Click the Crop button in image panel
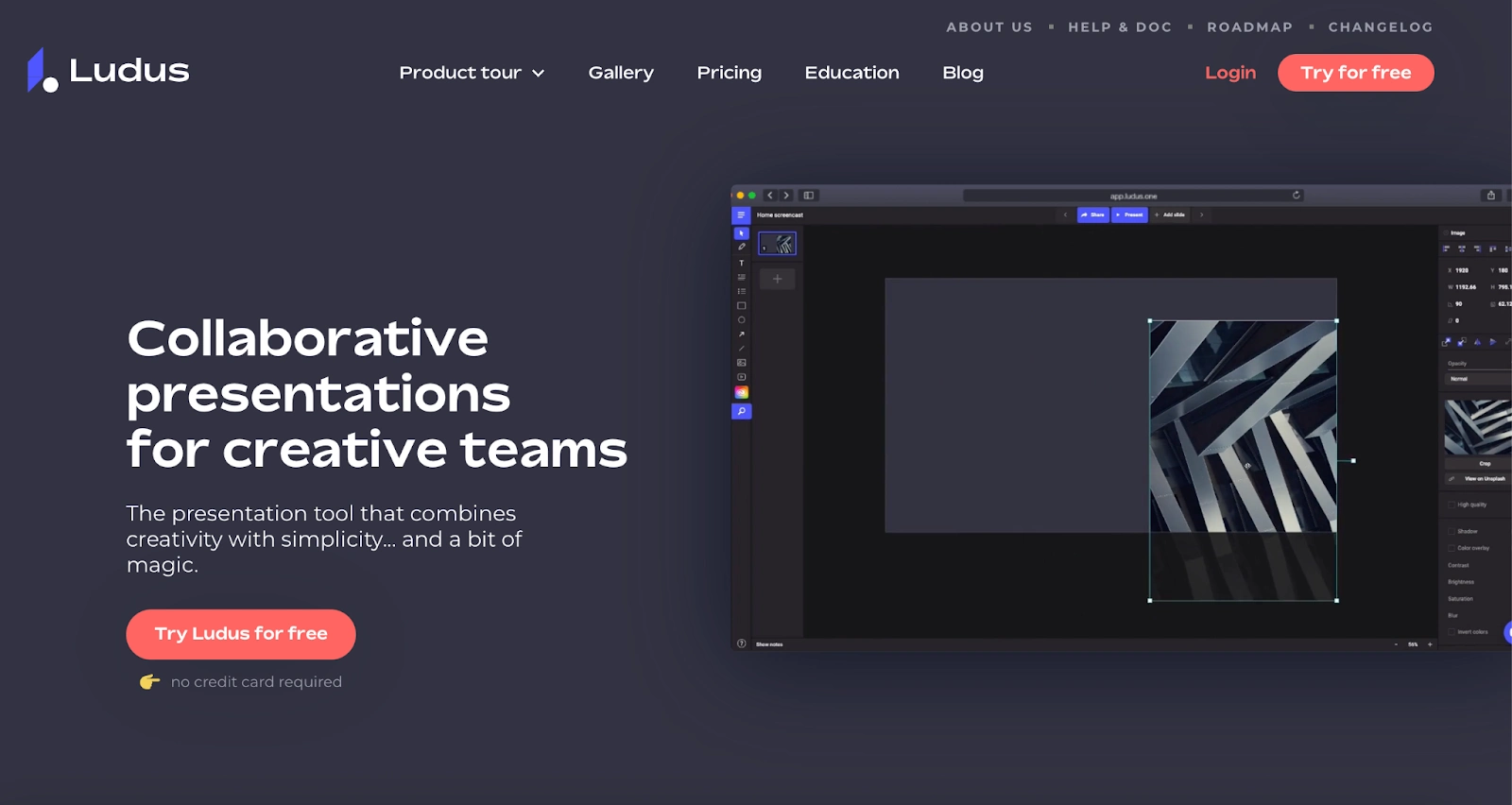Viewport: 1512px width, 805px height. pos(1478,464)
